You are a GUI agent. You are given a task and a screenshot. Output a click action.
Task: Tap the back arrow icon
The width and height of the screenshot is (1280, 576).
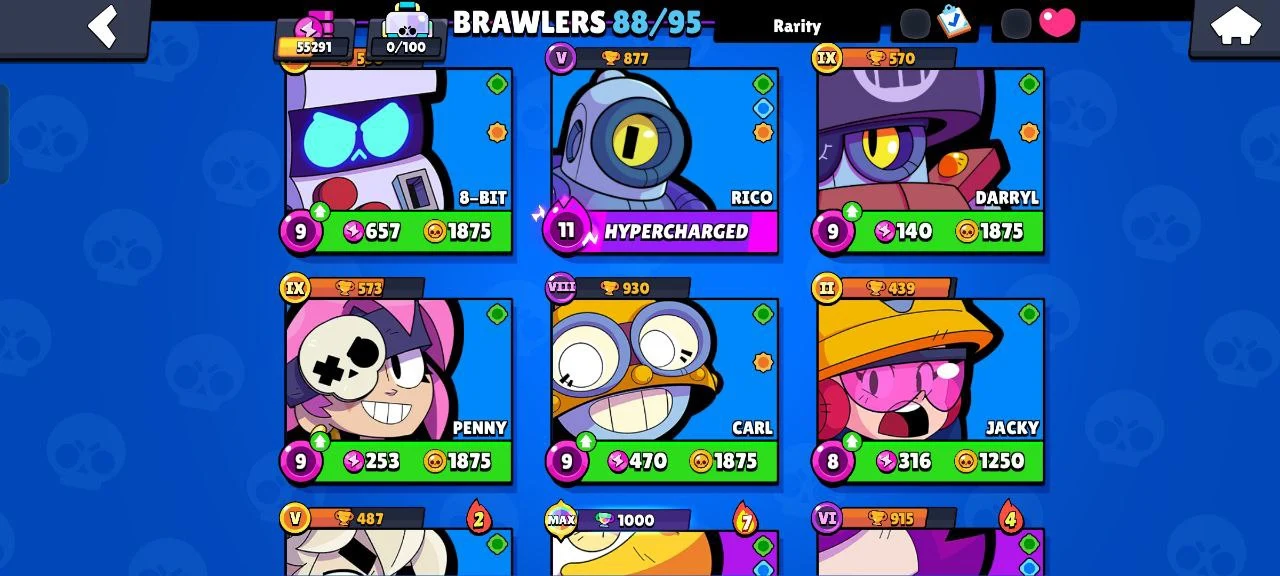104,26
